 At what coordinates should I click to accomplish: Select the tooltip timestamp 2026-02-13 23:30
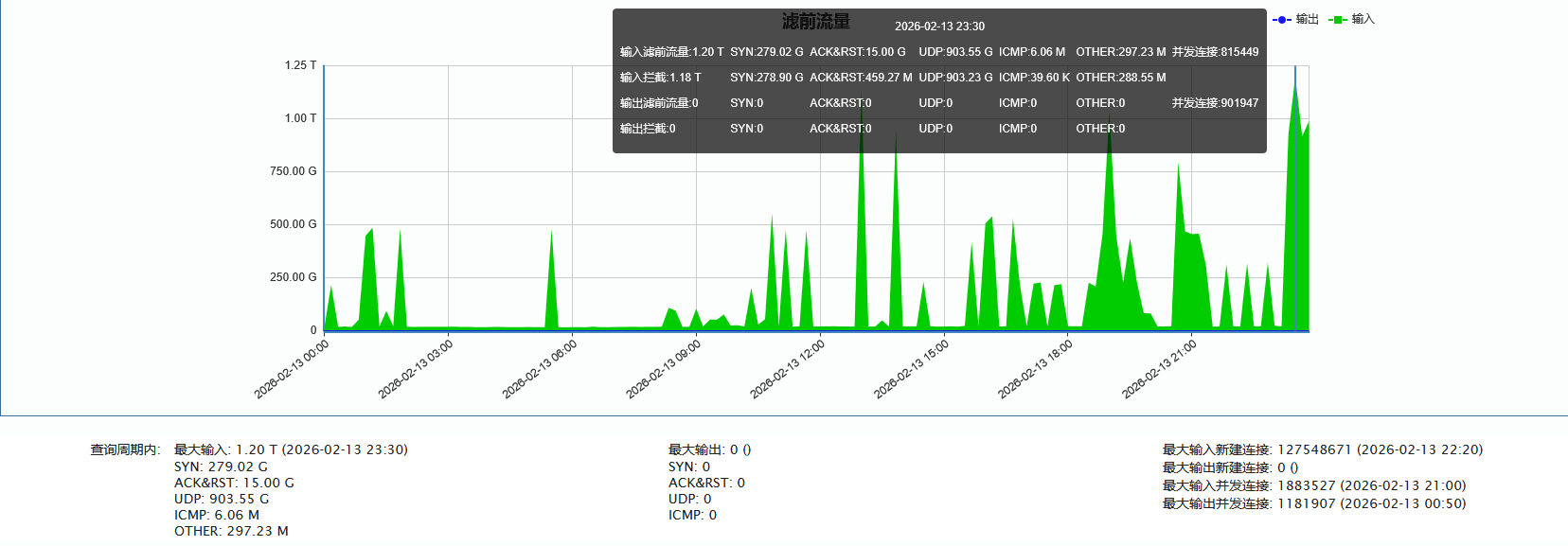coord(939,26)
